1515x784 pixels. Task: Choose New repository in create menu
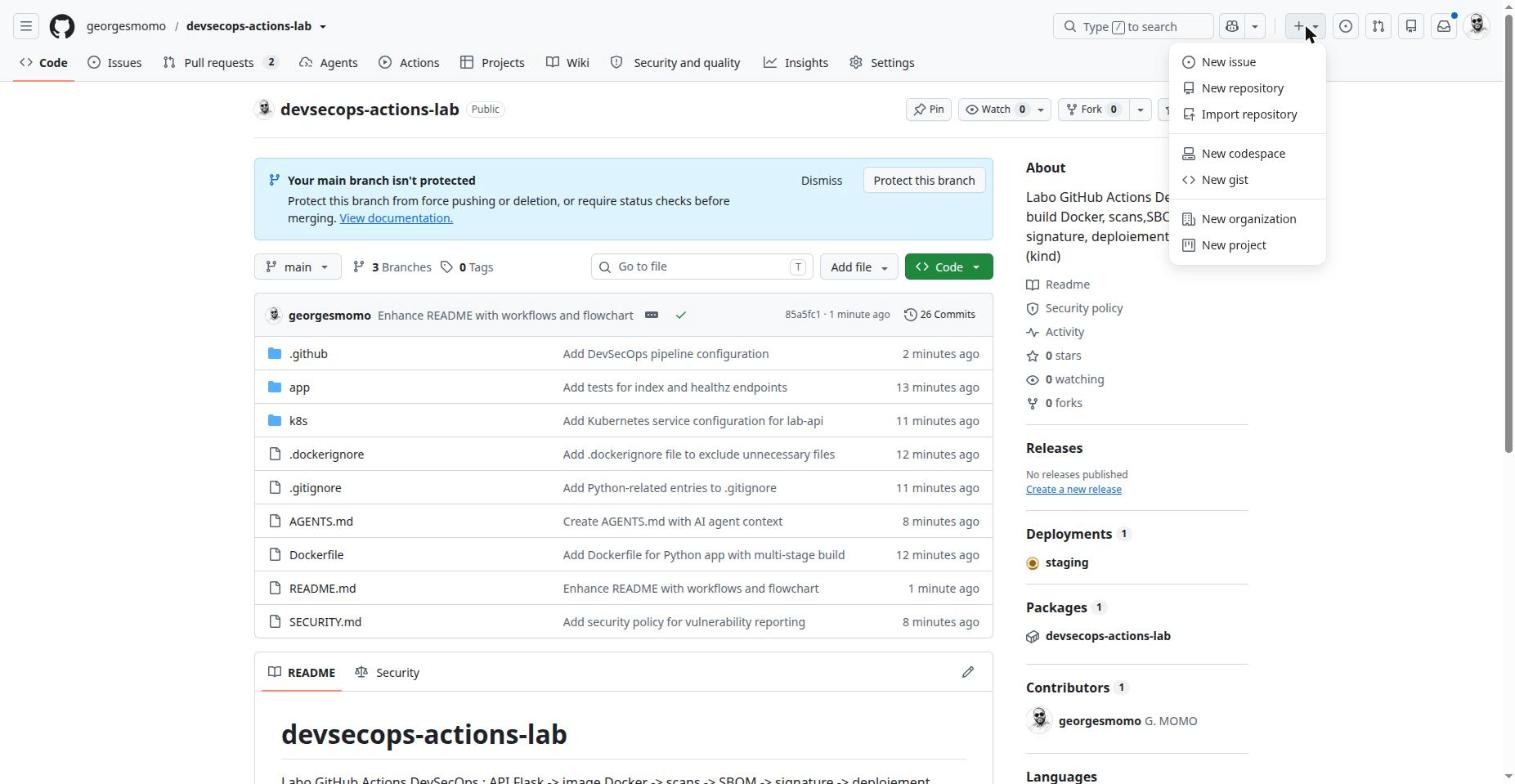pos(1247,88)
